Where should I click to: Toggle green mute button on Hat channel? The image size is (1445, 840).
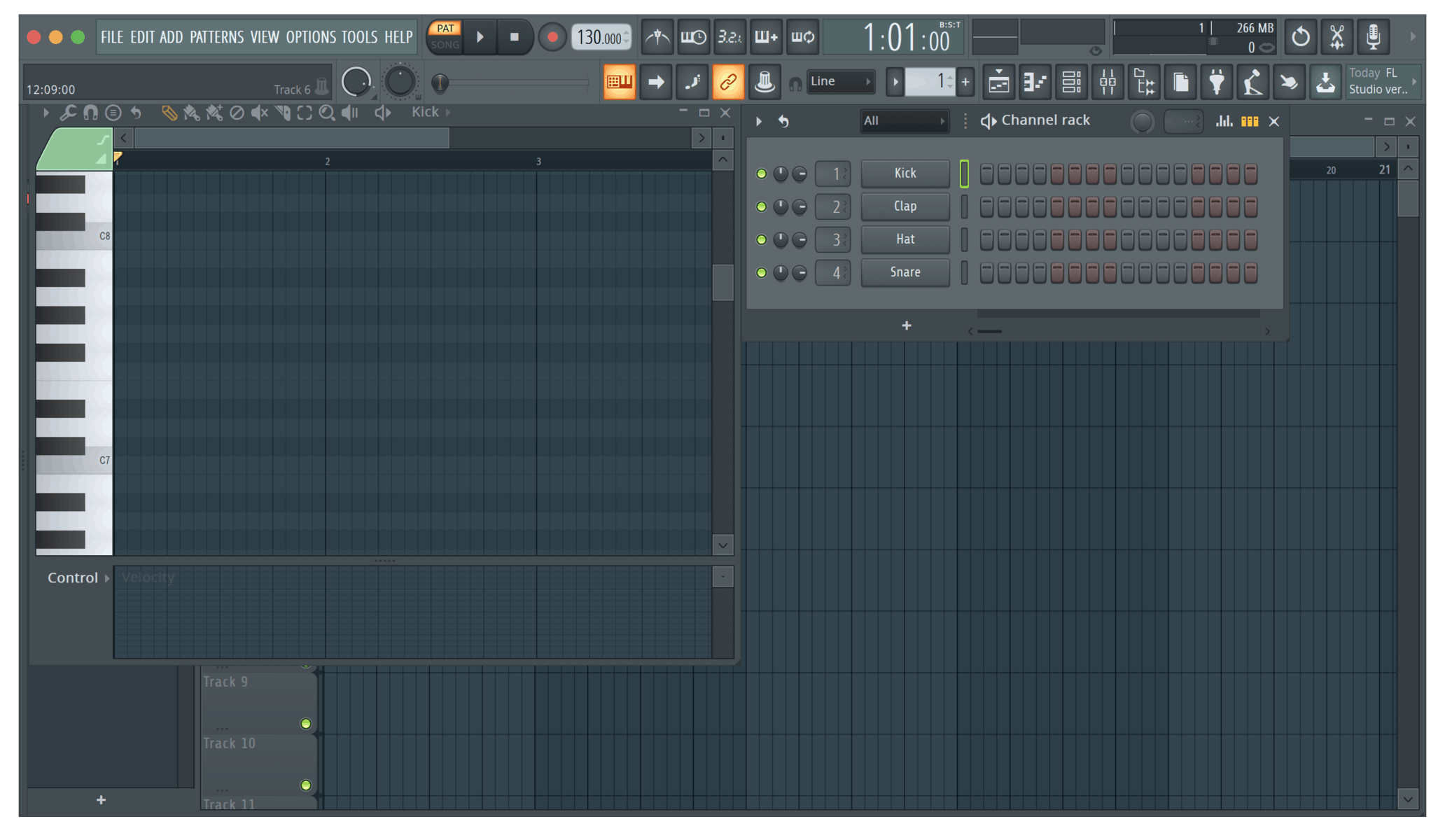(x=764, y=239)
